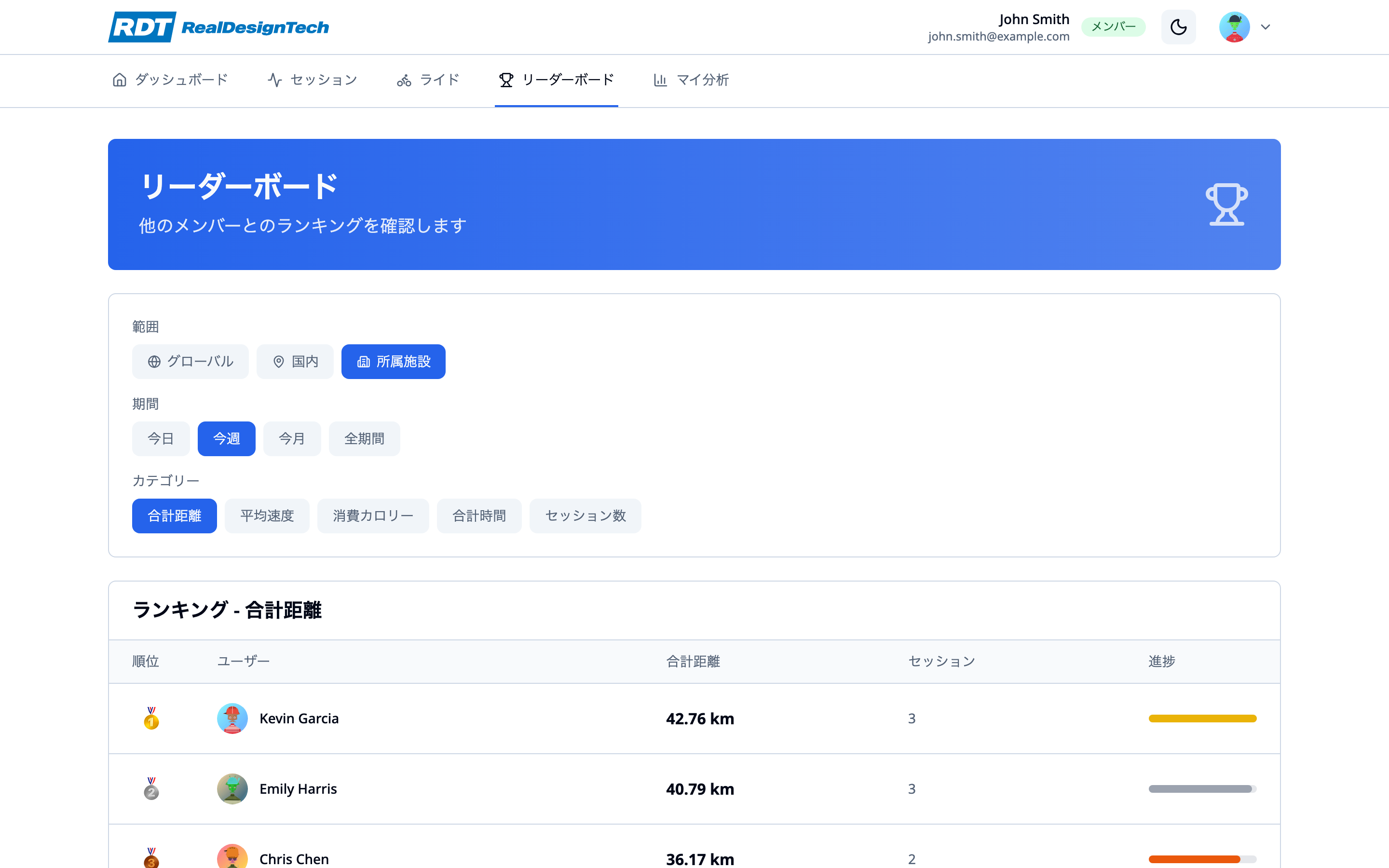Click the John Smith name in header
The width and height of the screenshot is (1389, 868).
pos(1034,19)
